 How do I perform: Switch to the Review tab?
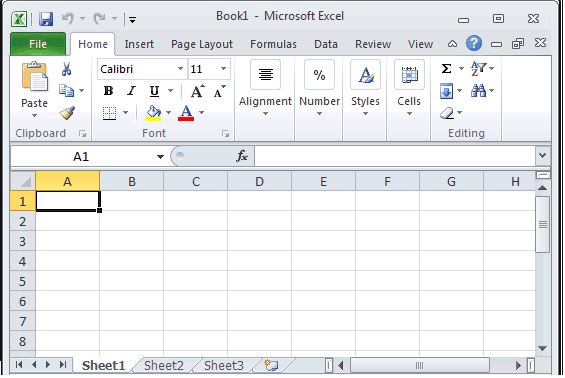pos(373,44)
